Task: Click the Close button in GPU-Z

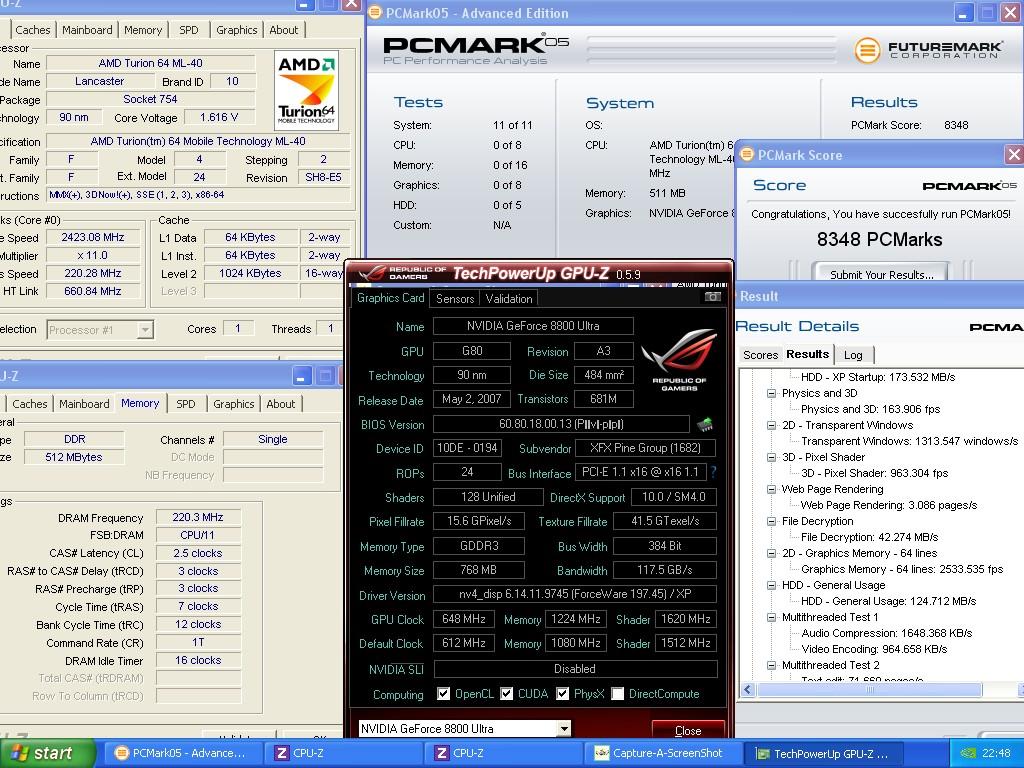Action: 688,730
